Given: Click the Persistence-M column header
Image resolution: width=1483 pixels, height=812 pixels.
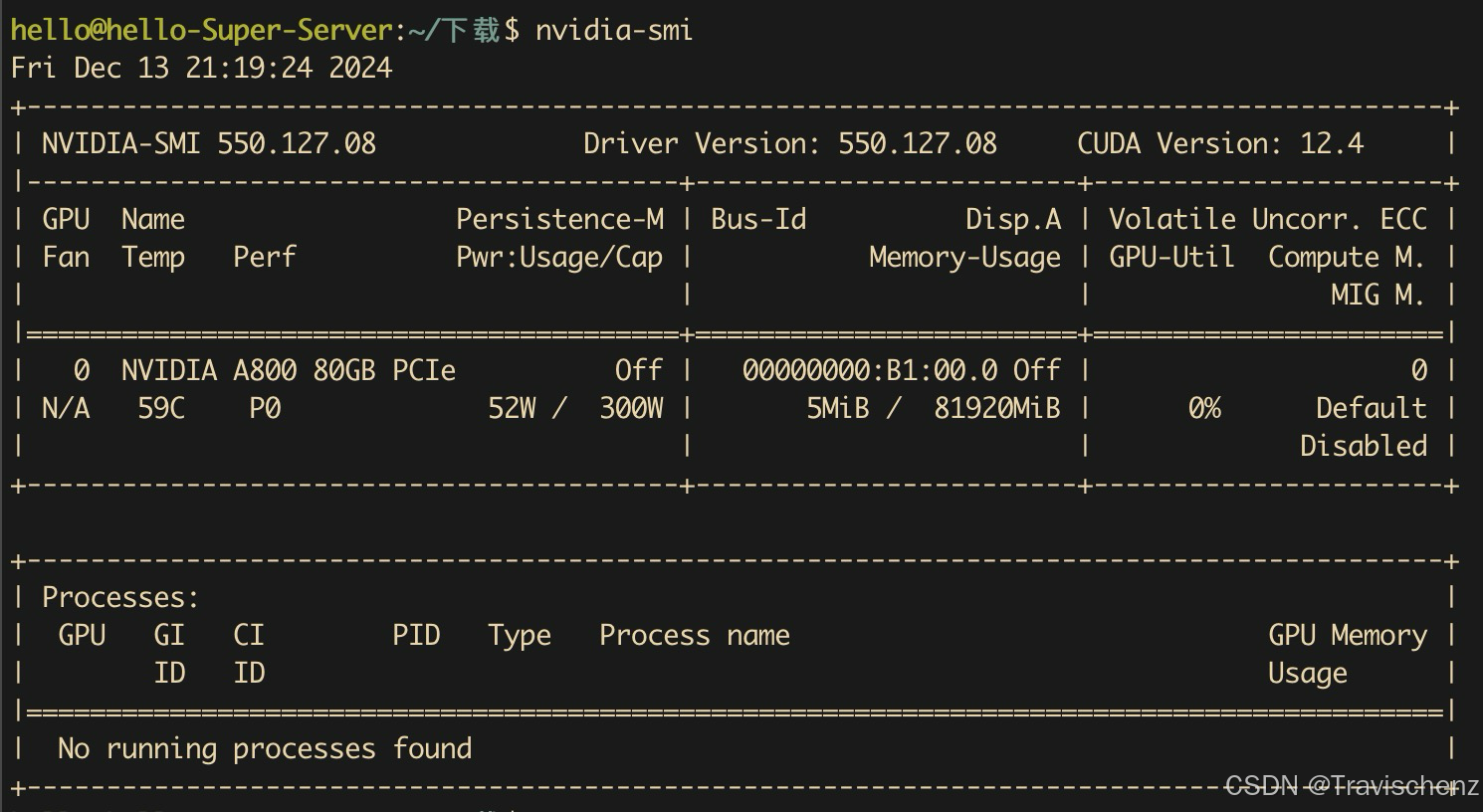Looking at the screenshot, I should click(559, 219).
